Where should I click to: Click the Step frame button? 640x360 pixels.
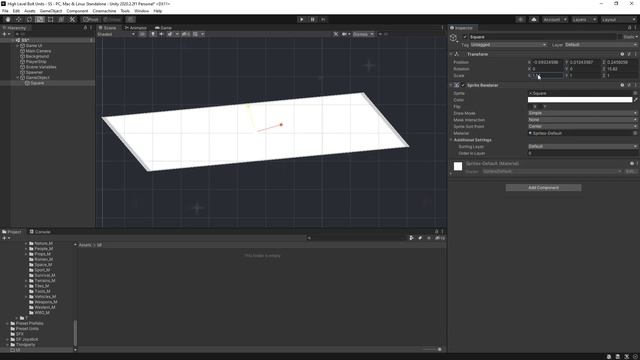click(323, 19)
